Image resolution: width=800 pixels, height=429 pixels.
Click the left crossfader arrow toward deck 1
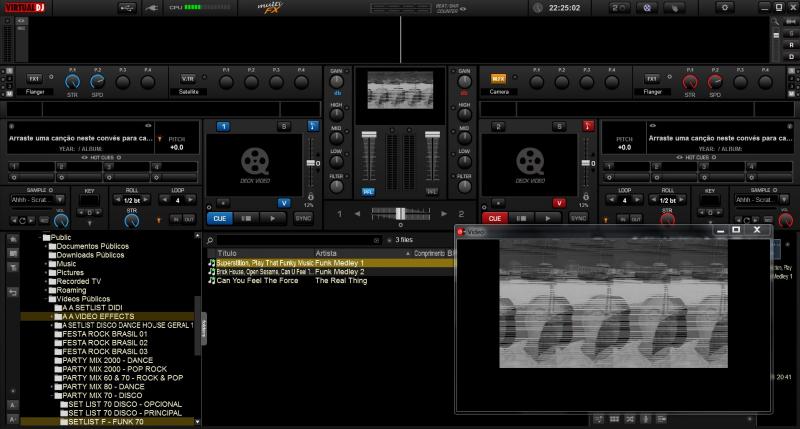point(357,214)
